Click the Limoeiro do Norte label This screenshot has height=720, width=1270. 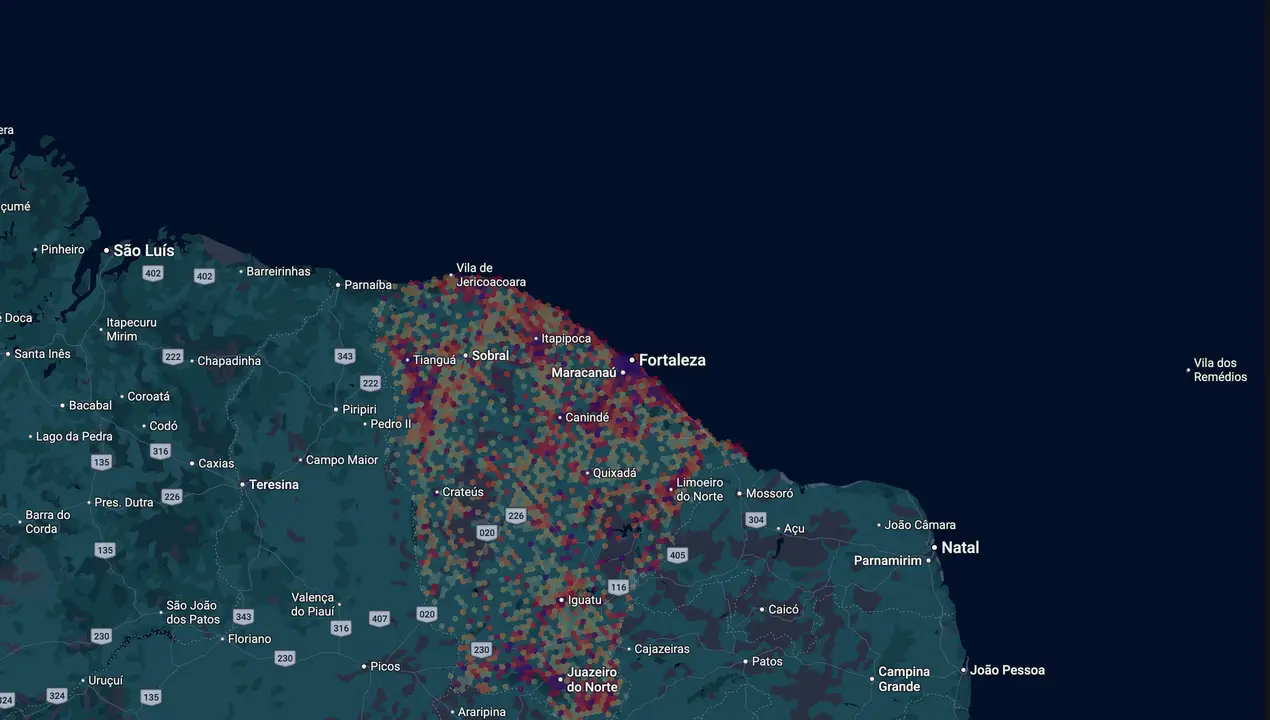coord(700,490)
